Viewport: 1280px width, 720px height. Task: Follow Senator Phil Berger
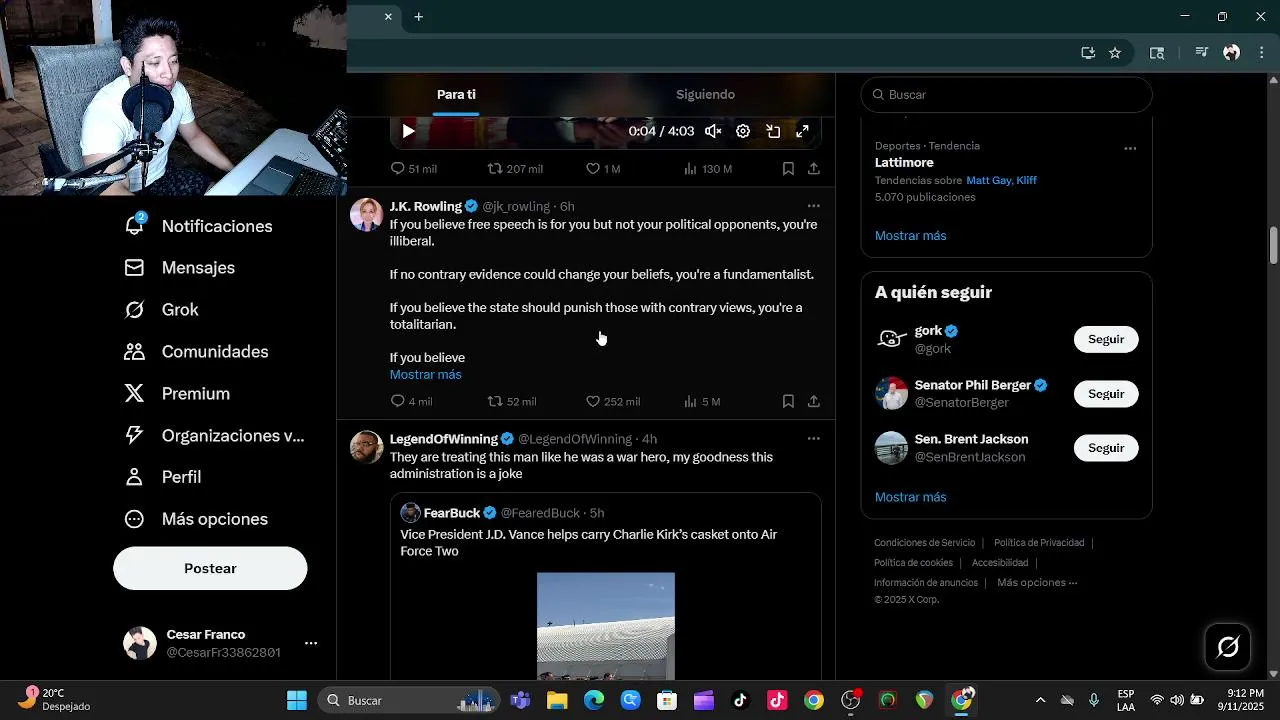(1106, 394)
